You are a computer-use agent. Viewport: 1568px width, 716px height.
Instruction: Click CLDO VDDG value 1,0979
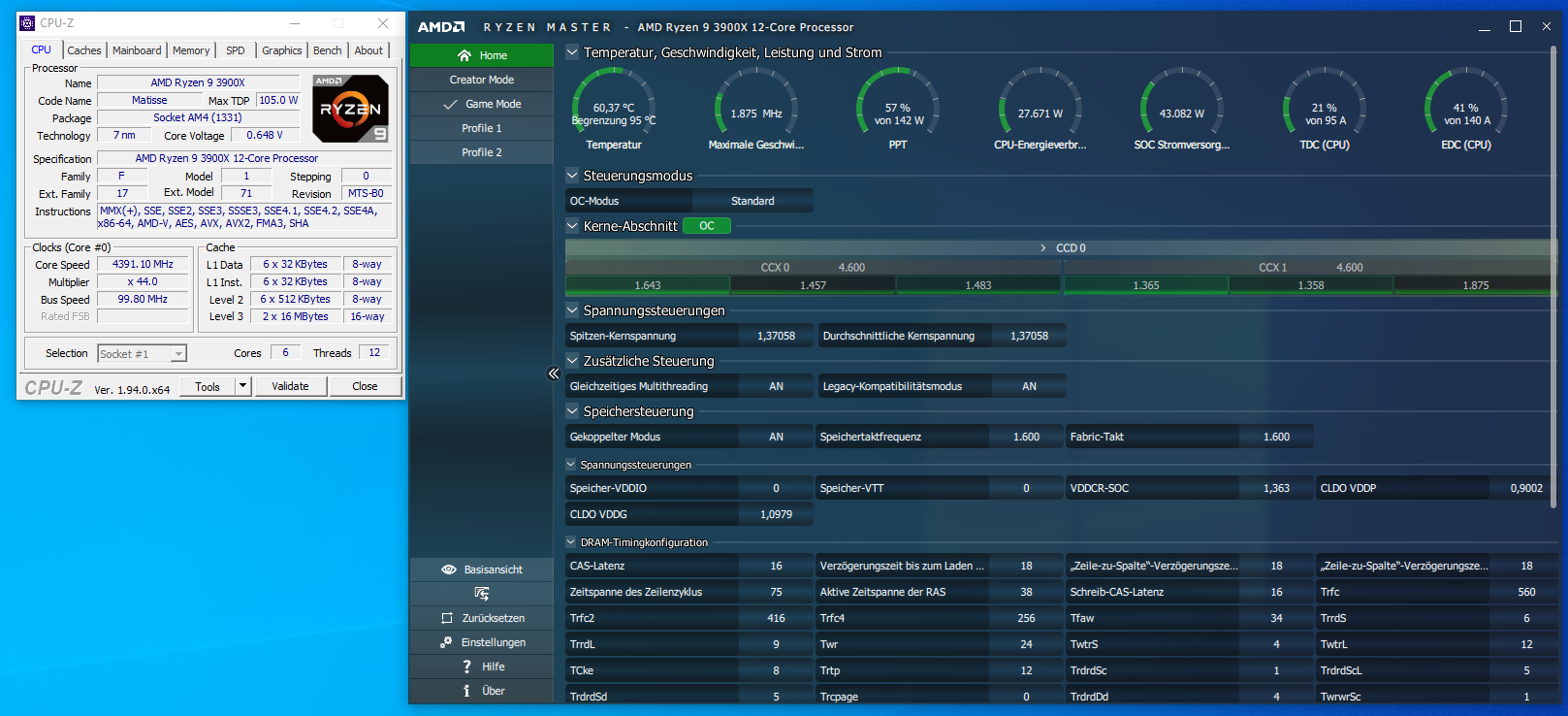tap(776, 514)
